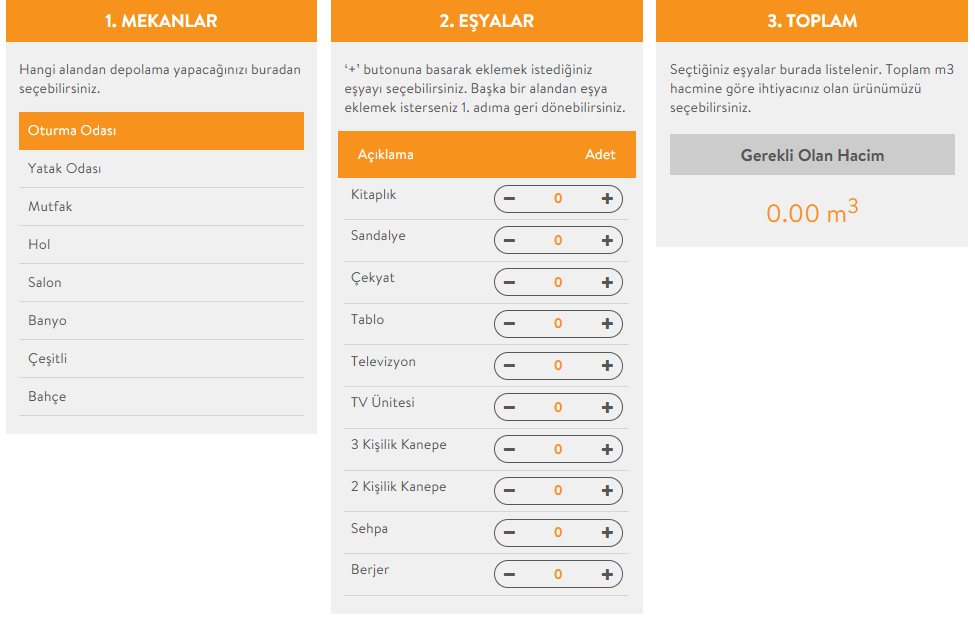Click the minus icon for Sandalye
This screenshot has height=623, width=975.
tap(509, 241)
